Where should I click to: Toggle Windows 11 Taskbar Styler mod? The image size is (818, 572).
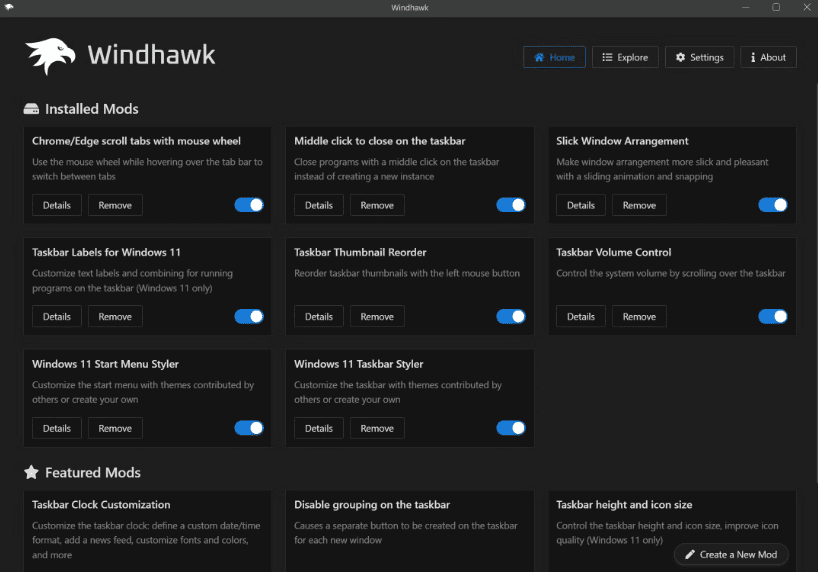point(511,428)
